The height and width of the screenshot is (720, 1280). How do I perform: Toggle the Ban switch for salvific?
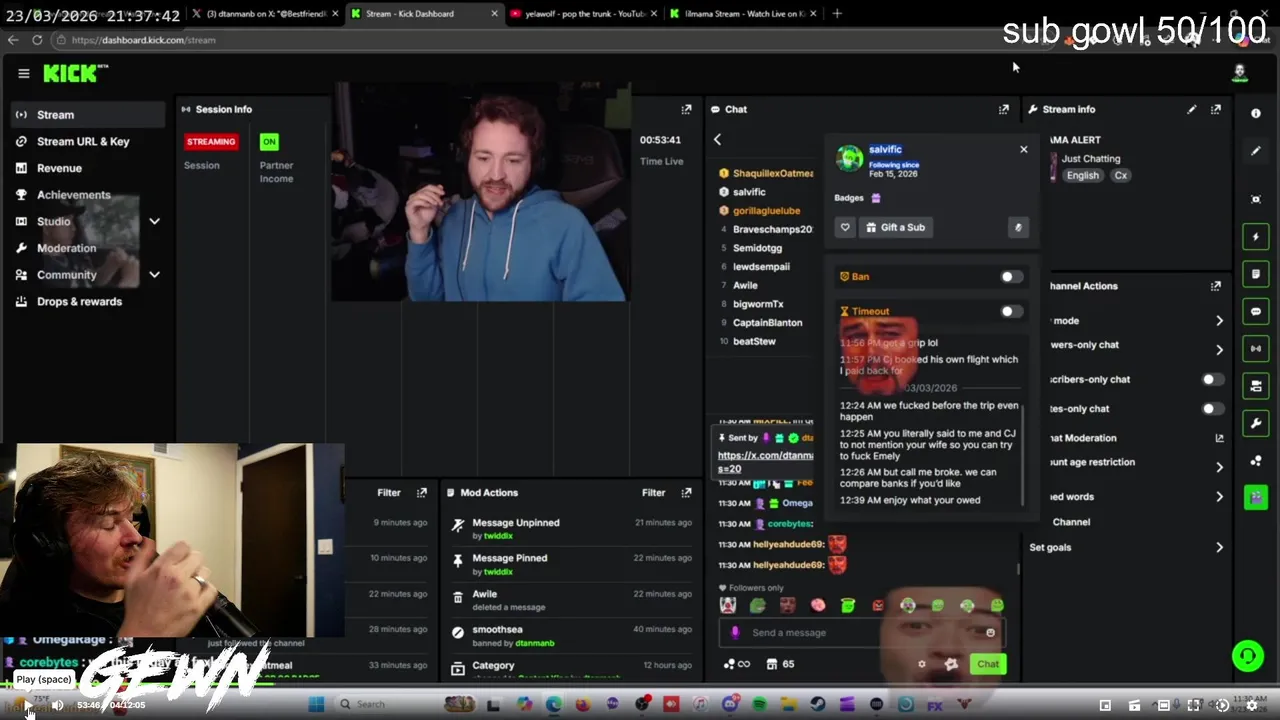(1011, 277)
